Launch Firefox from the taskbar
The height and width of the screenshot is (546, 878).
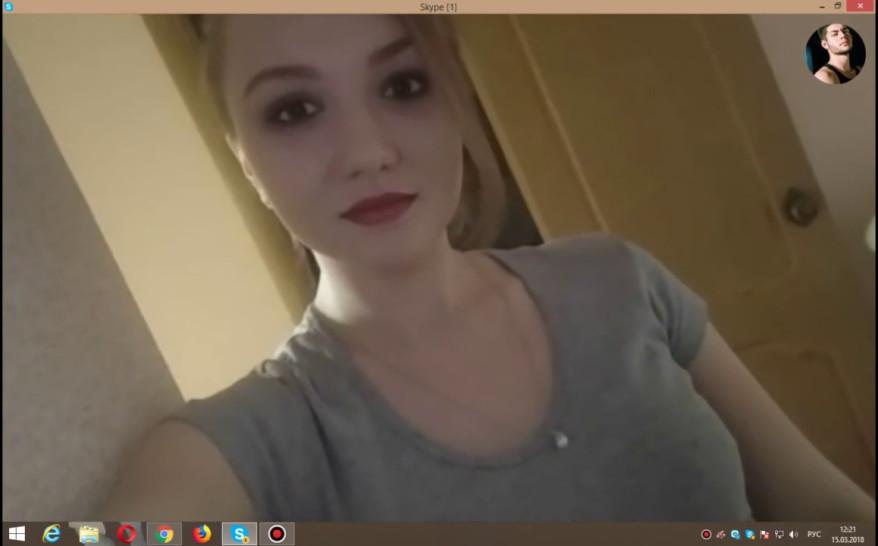coord(202,534)
